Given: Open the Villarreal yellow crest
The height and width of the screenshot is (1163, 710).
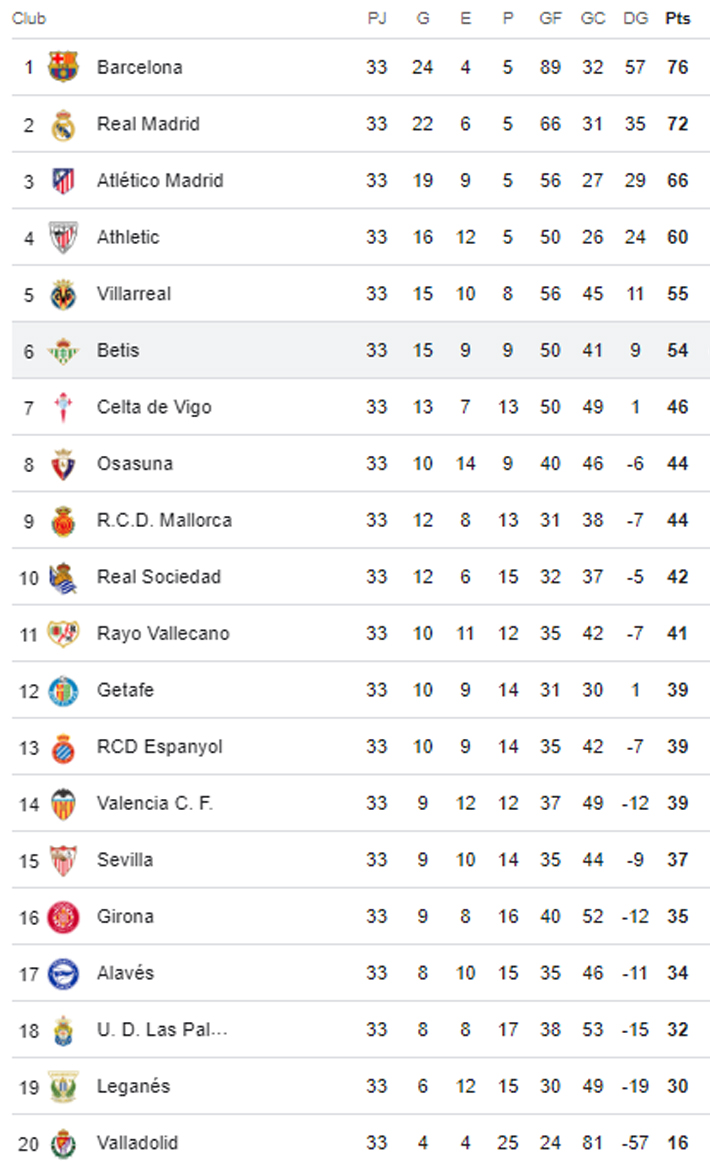Looking at the screenshot, I should point(63,294).
